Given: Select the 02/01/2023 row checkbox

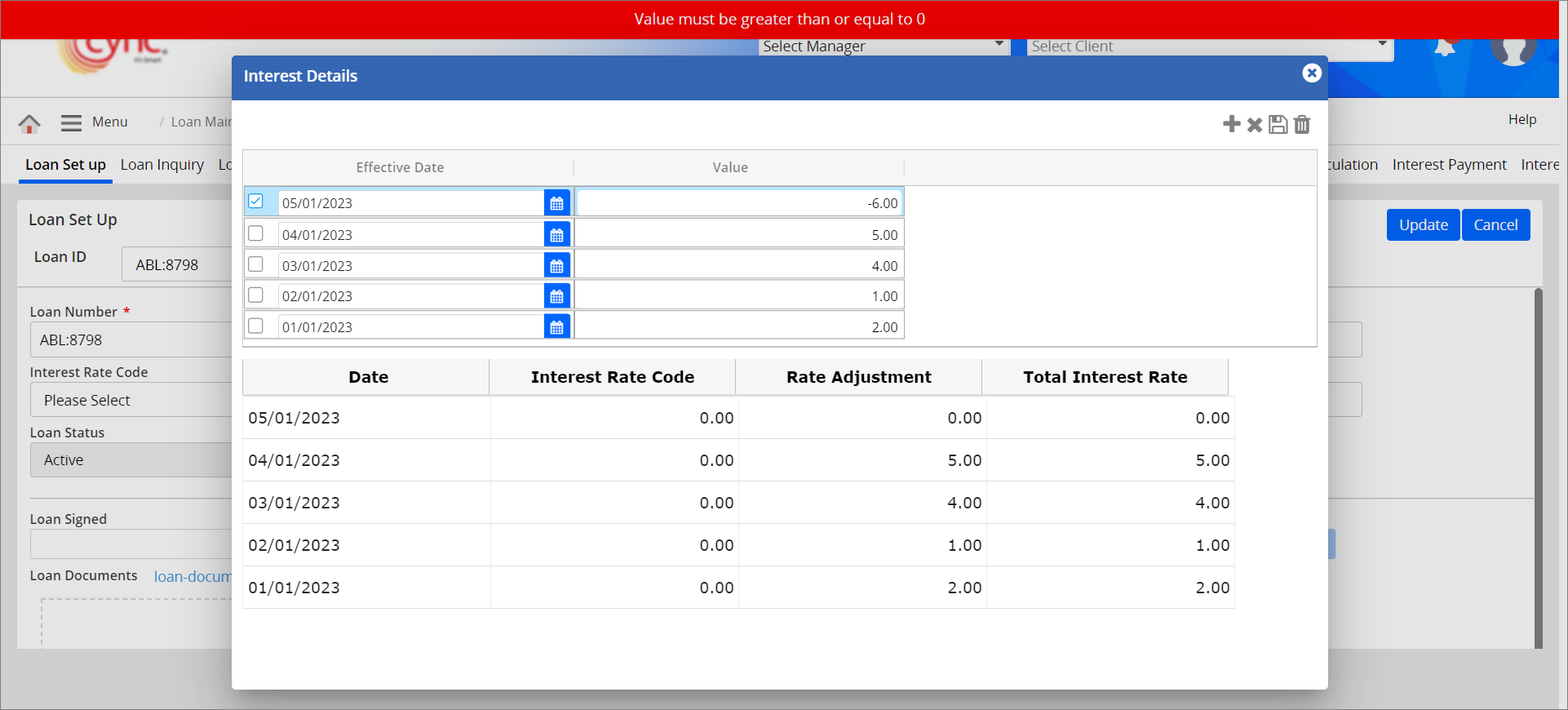Looking at the screenshot, I should (x=256, y=295).
